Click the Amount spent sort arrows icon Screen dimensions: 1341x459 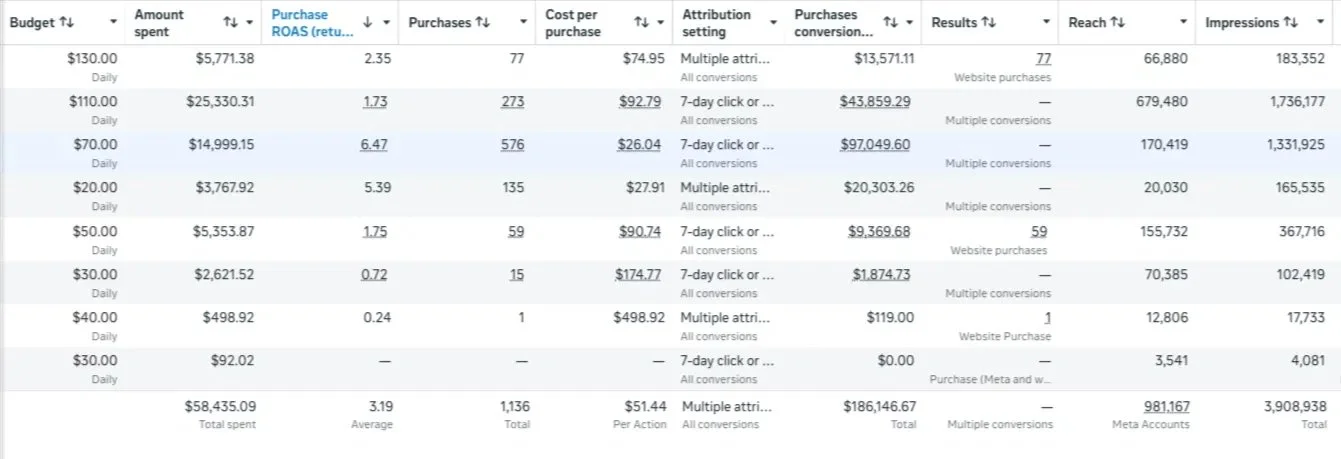231,22
